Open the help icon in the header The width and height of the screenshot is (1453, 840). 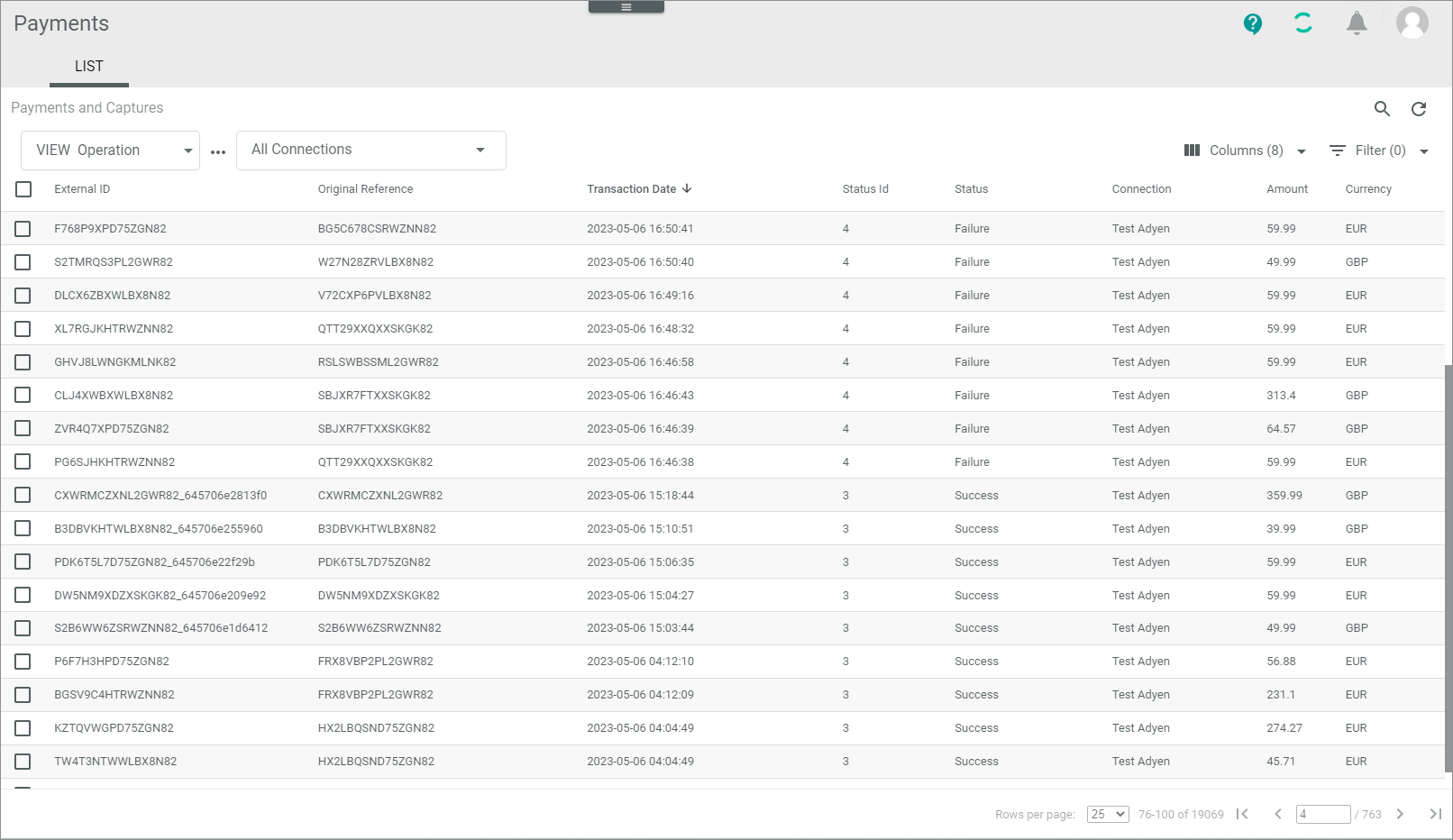[1252, 24]
